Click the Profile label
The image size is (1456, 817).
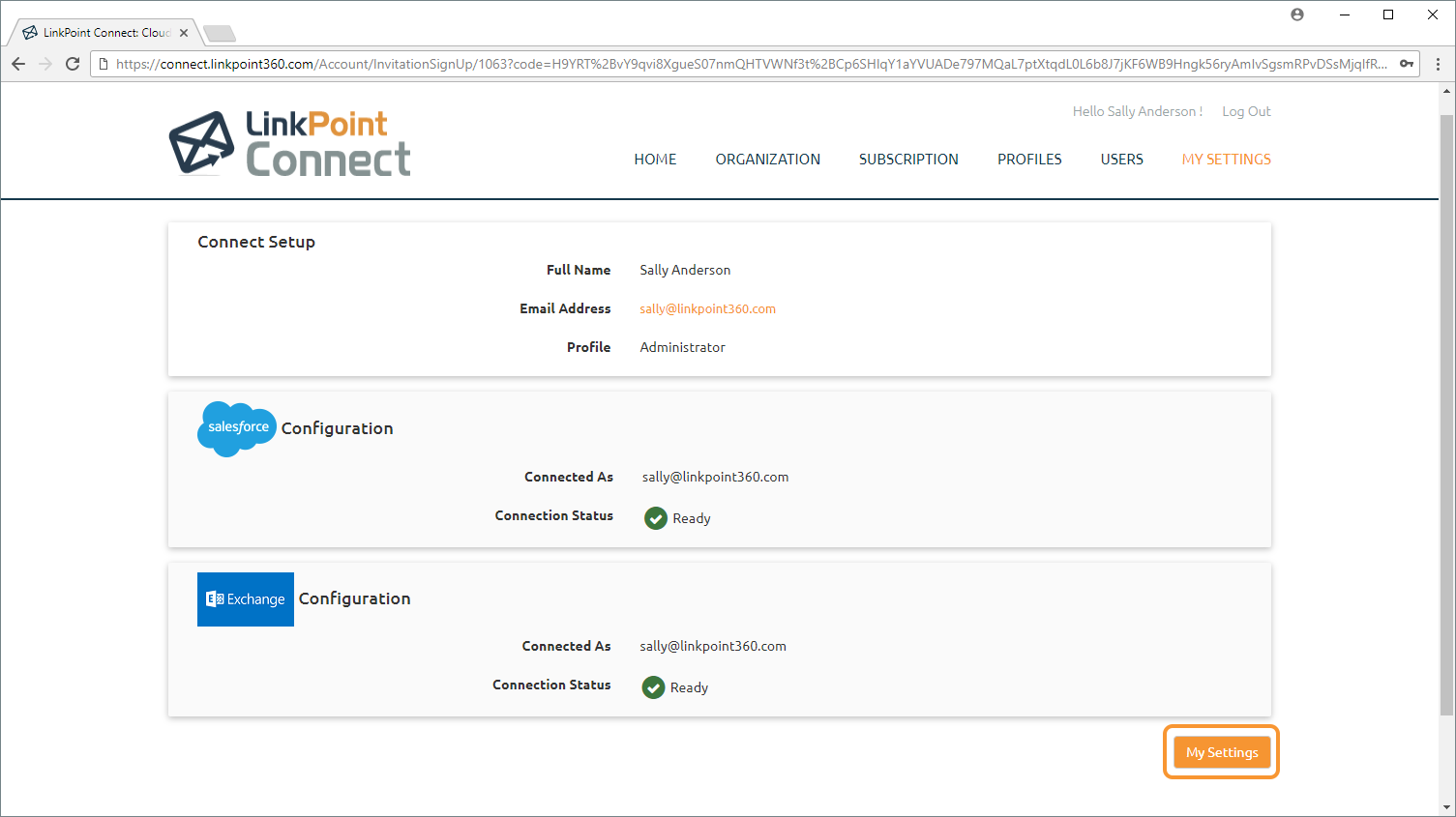(588, 348)
